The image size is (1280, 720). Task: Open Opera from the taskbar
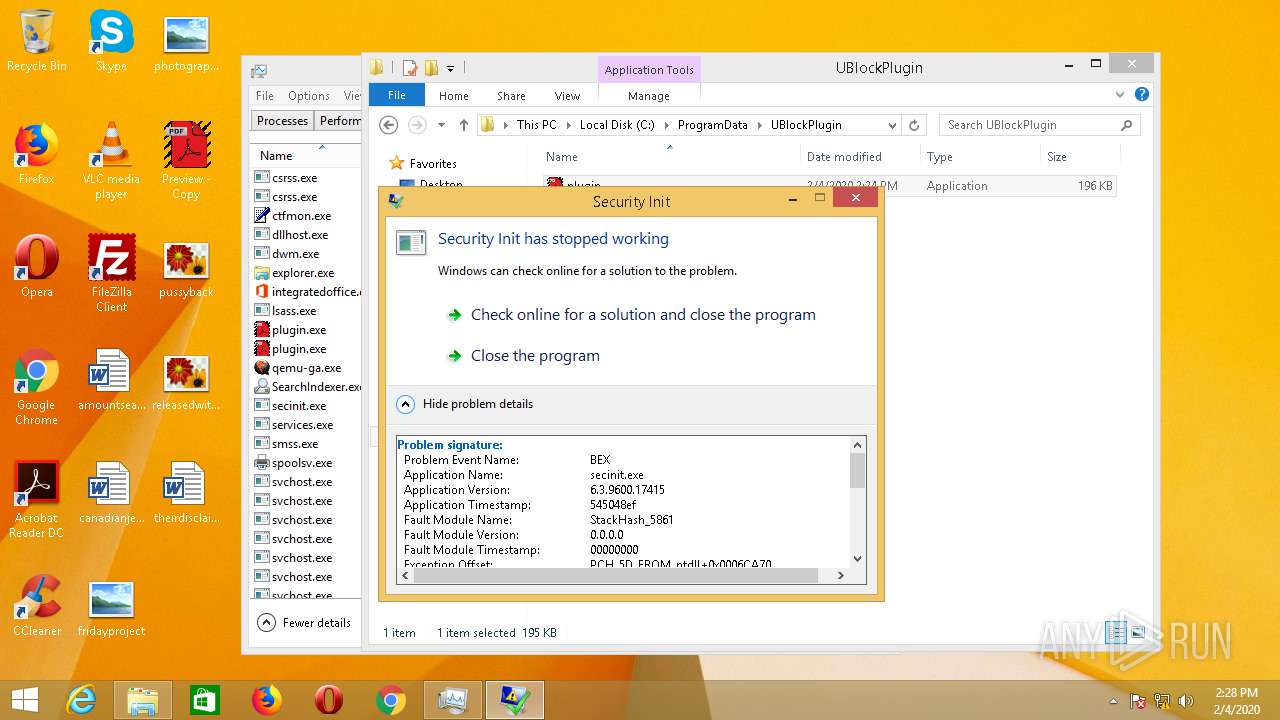pos(329,700)
